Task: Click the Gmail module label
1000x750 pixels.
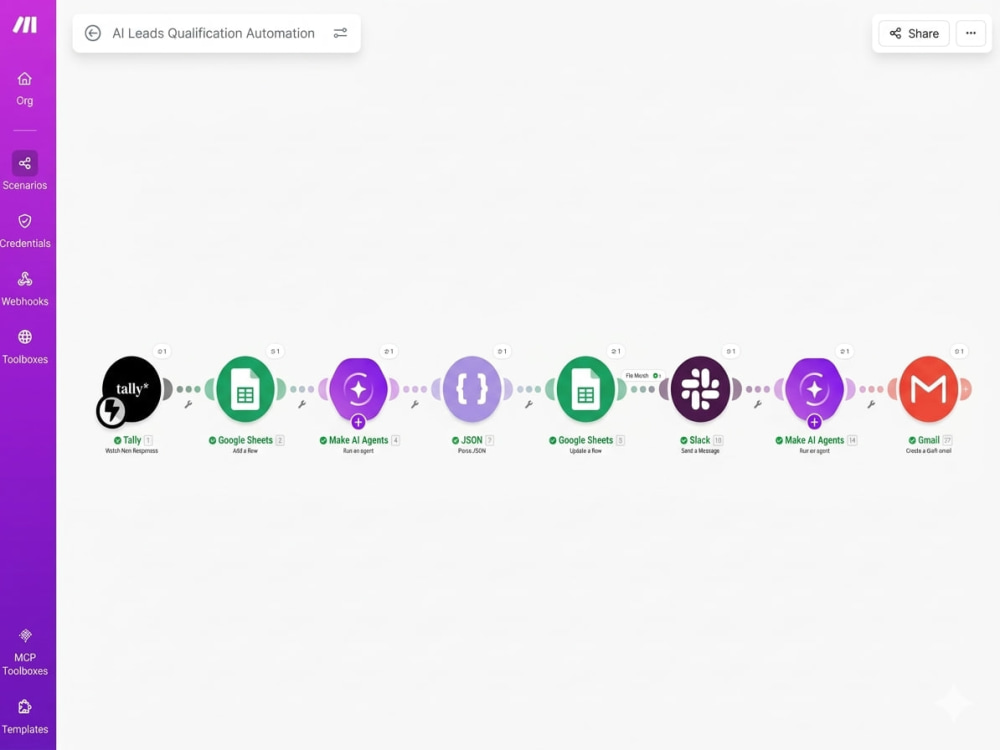Action: (x=929, y=440)
